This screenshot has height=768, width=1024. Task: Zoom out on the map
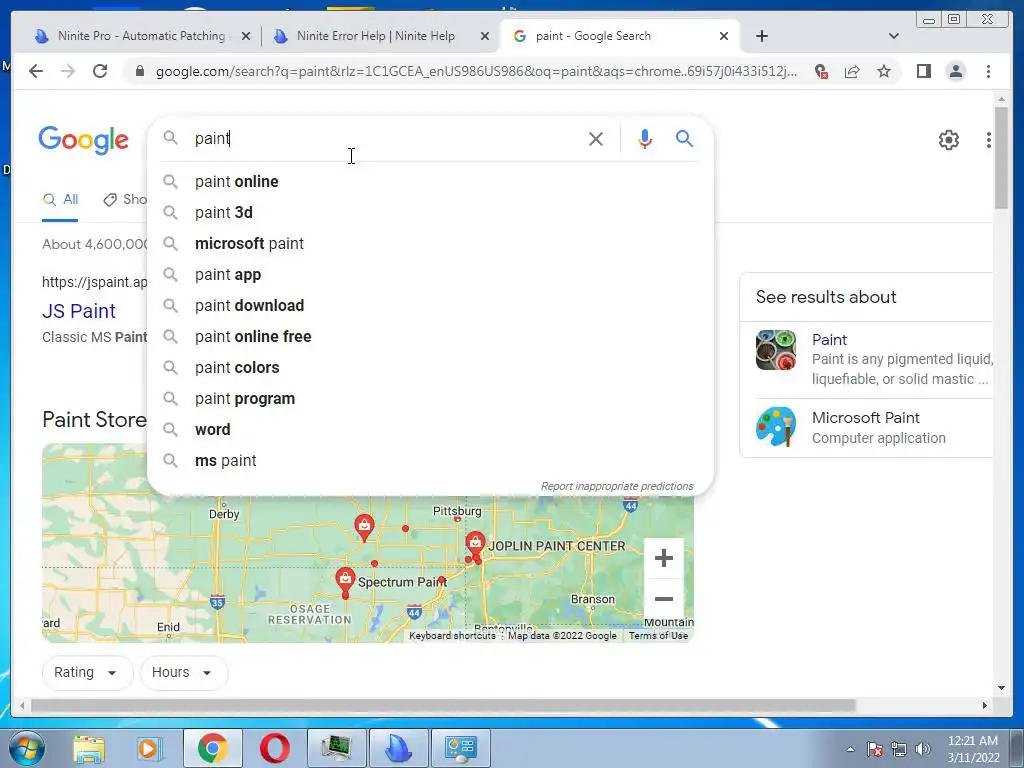click(664, 599)
